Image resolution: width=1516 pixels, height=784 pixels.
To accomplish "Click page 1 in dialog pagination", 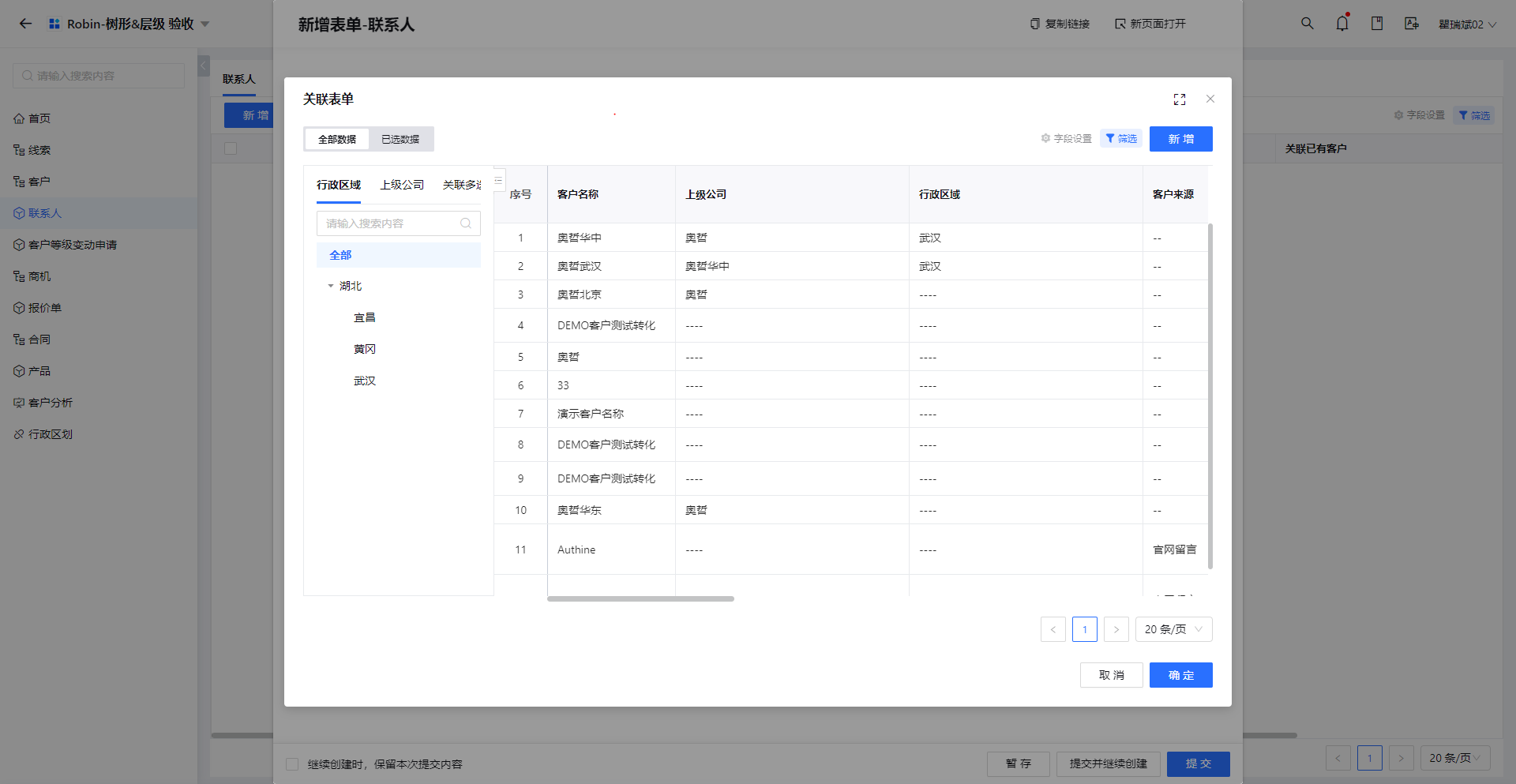I will click(1085, 629).
